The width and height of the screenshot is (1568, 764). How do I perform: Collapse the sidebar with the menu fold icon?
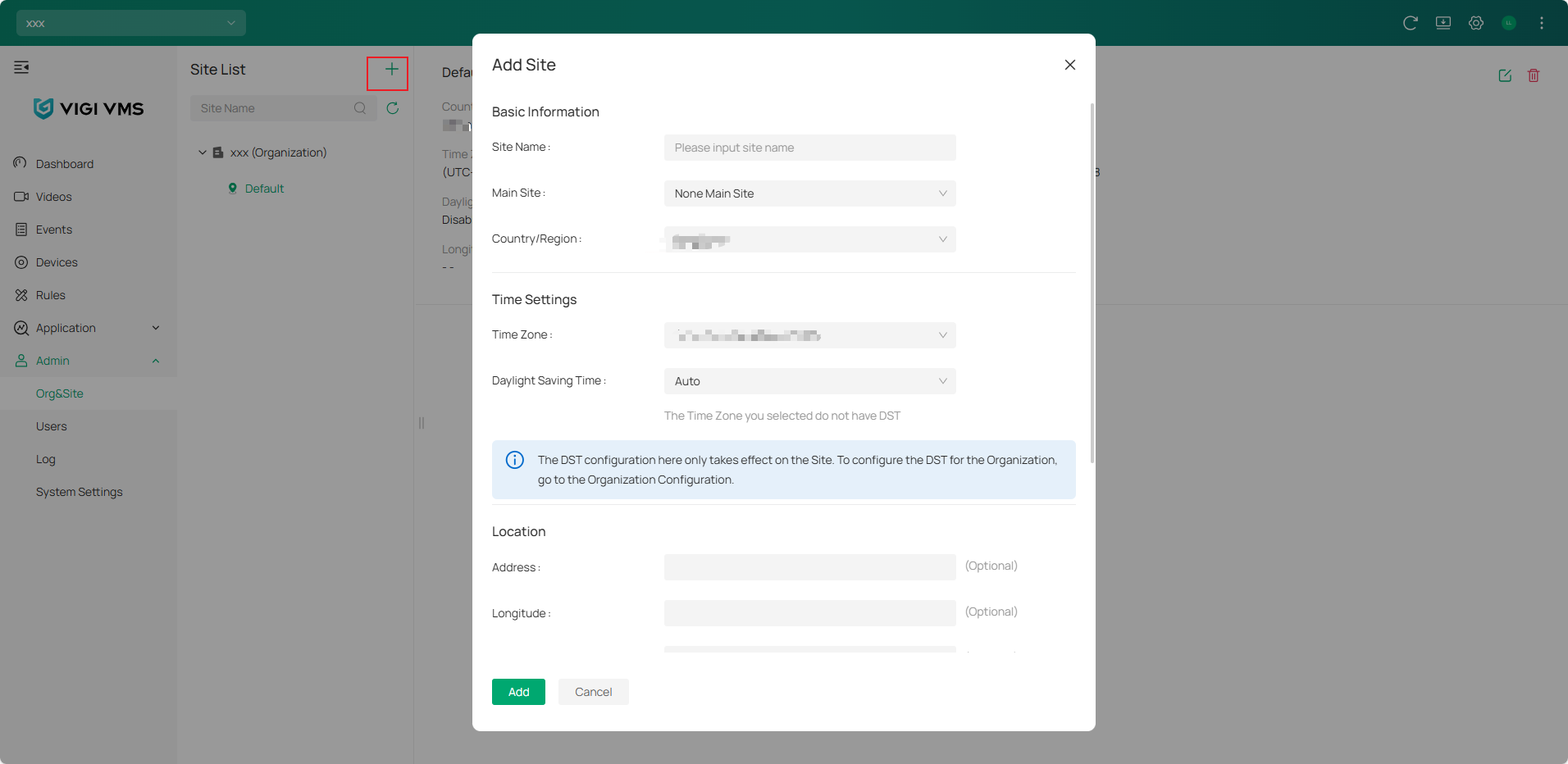[21, 67]
